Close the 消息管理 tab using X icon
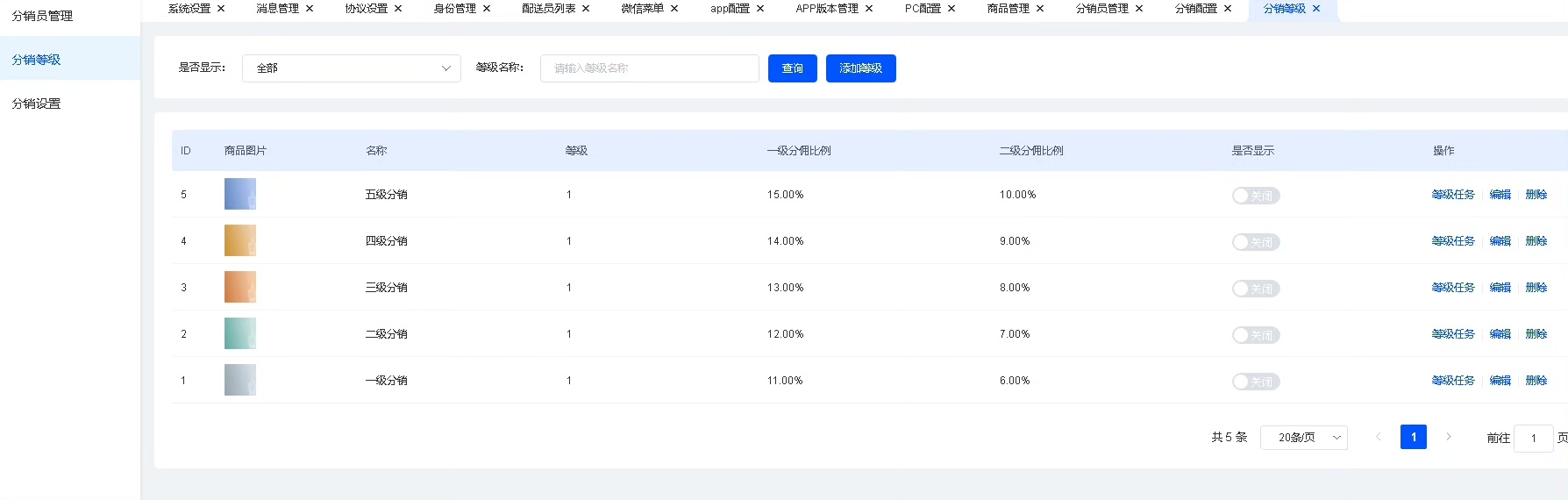The height and width of the screenshot is (500, 1568). coord(310,9)
